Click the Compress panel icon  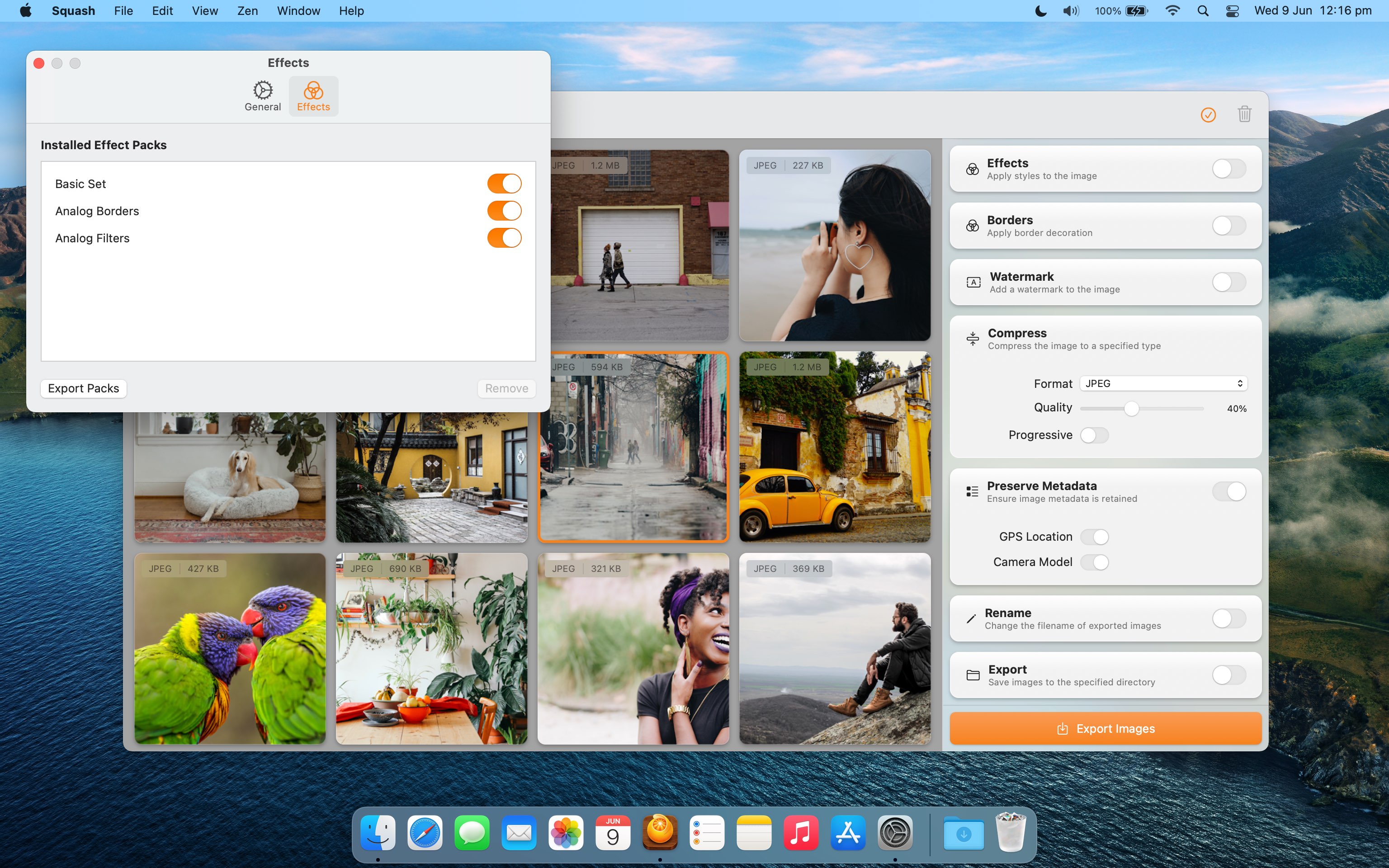(x=973, y=339)
